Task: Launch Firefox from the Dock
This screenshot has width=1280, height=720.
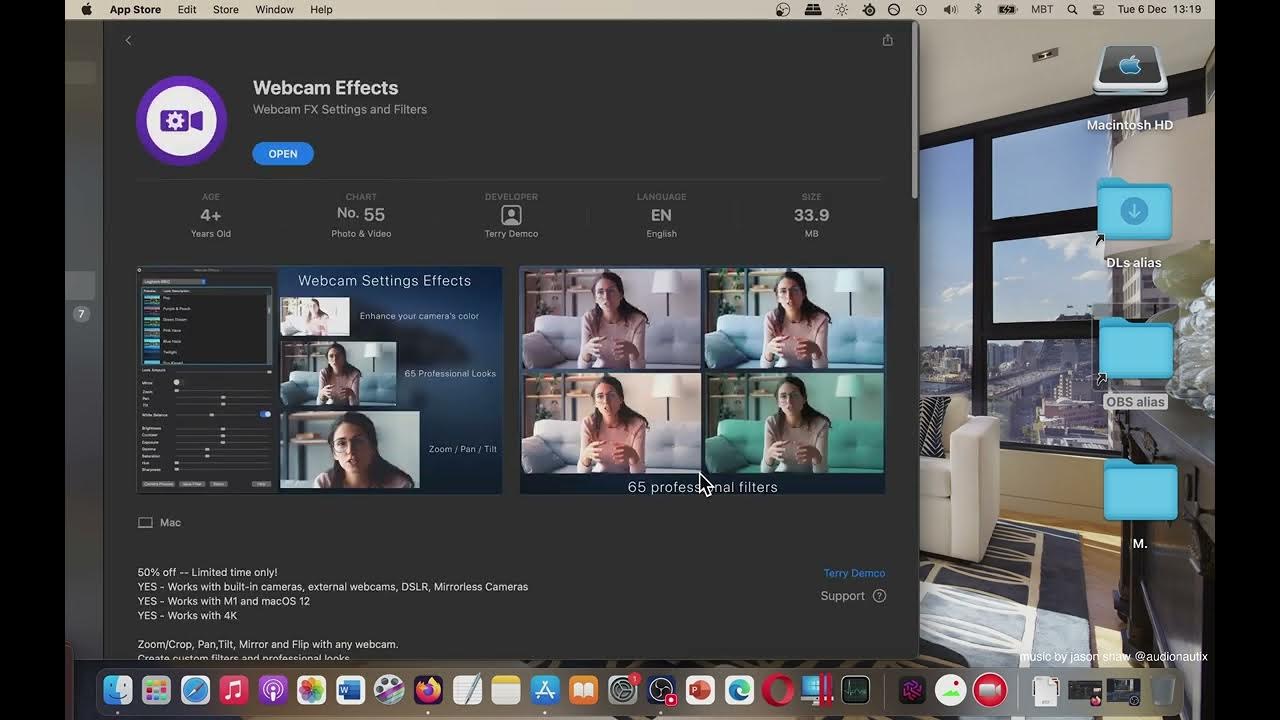Action: tap(428, 690)
